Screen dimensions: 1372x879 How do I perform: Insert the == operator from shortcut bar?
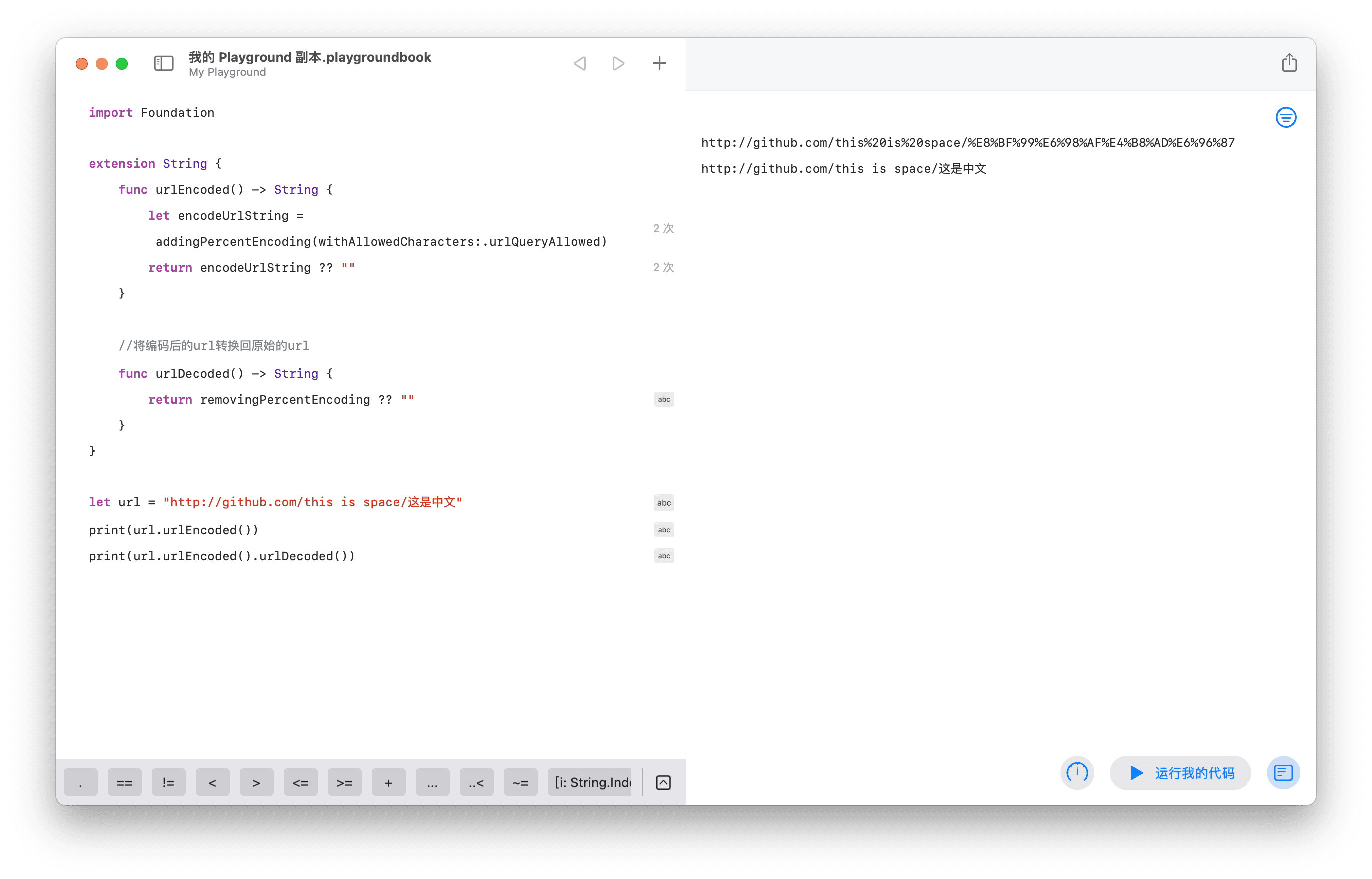[x=124, y=782]
